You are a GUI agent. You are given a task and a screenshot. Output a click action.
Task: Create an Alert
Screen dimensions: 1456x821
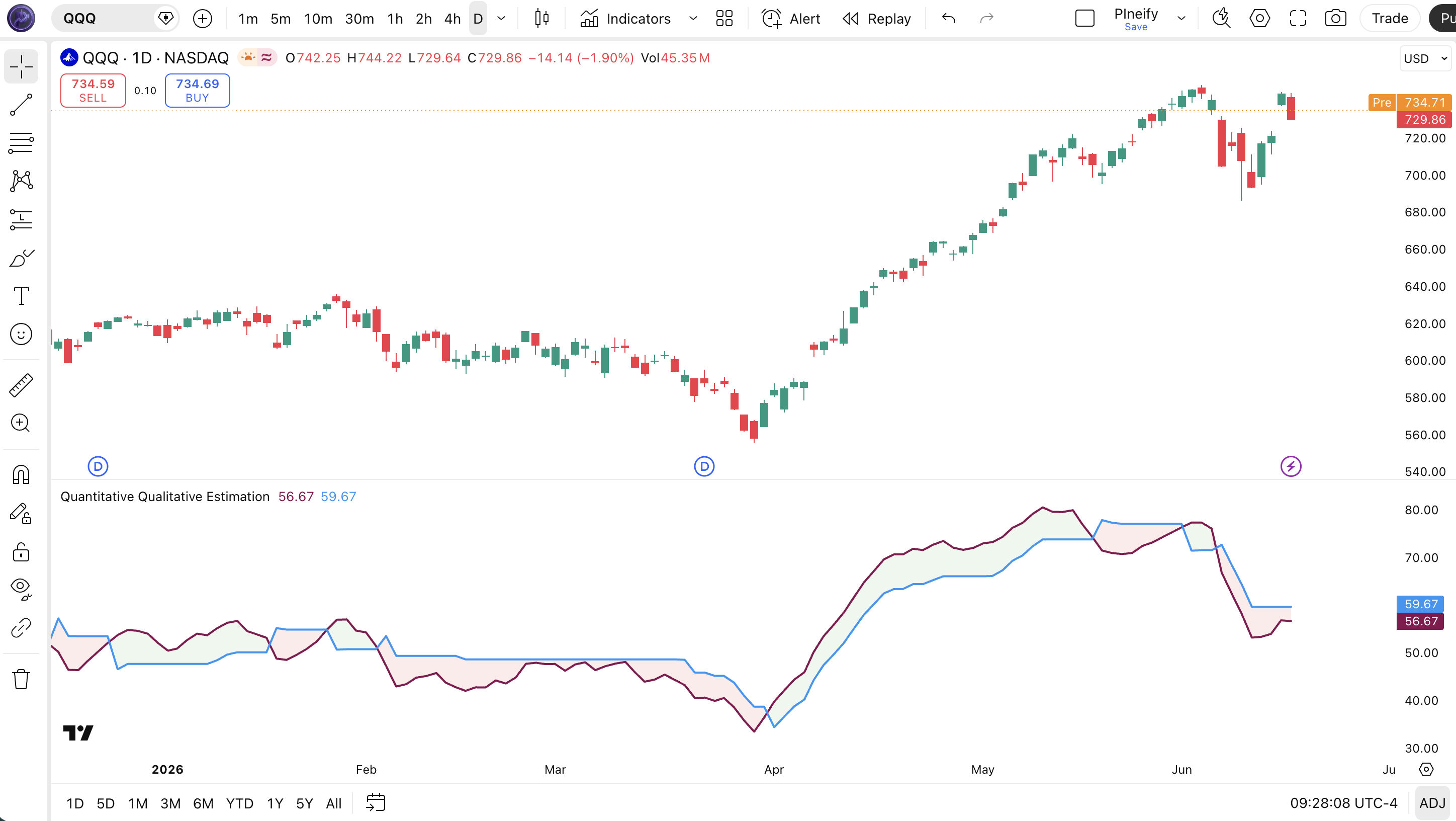791,19
